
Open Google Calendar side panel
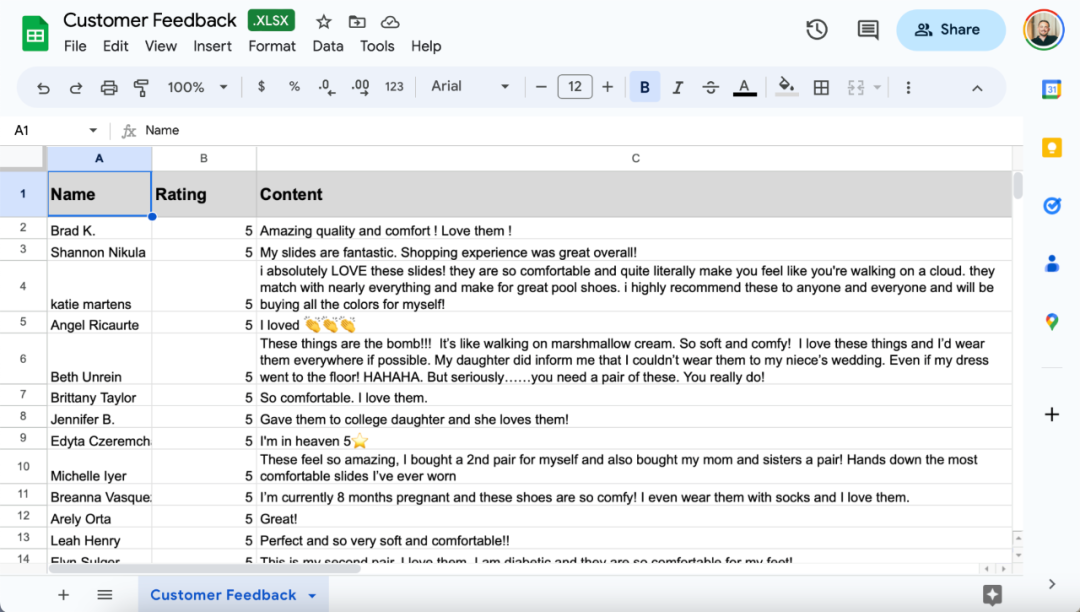[1052, 89]
